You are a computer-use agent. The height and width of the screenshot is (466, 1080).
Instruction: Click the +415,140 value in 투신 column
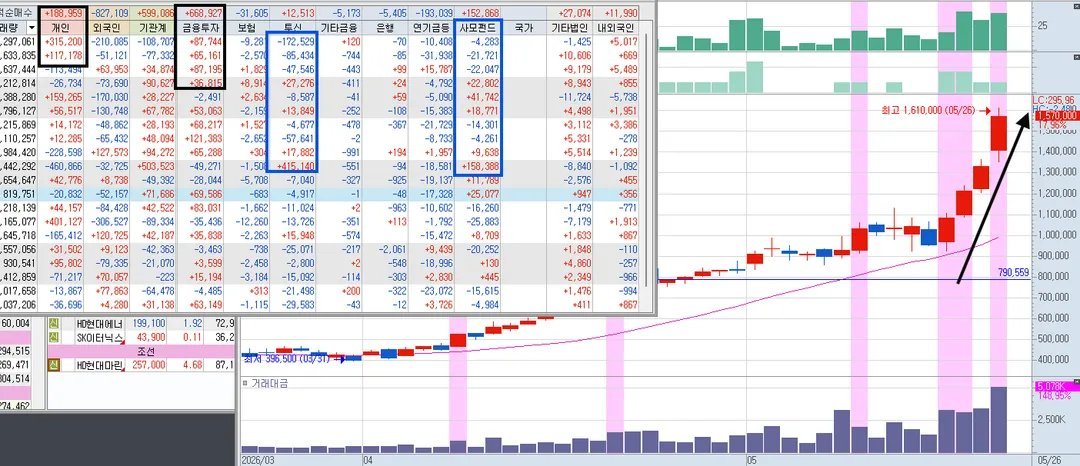(x=296, y=166)
